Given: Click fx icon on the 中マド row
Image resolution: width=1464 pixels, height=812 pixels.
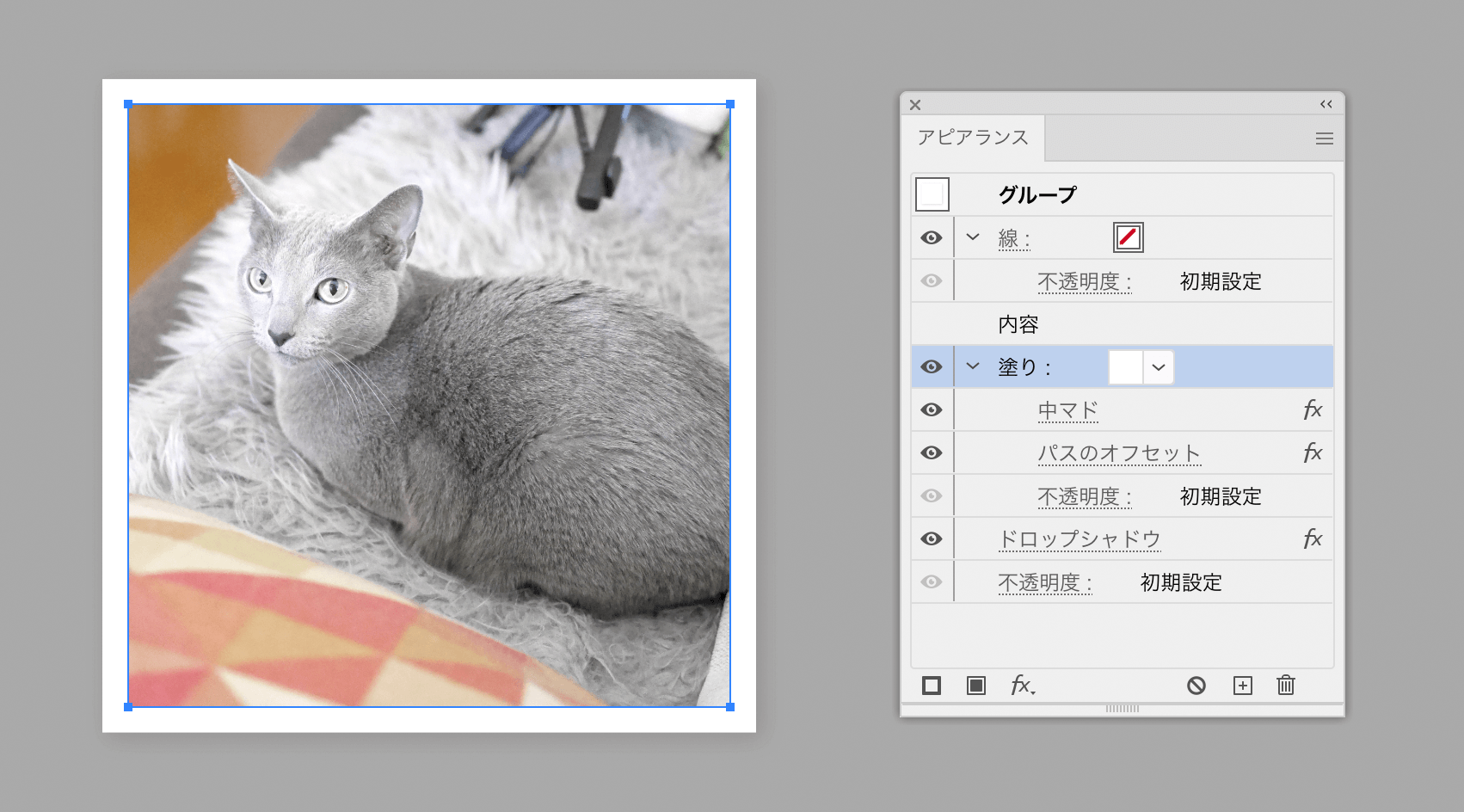Looking at the screenshot, I should point(1312,410).
